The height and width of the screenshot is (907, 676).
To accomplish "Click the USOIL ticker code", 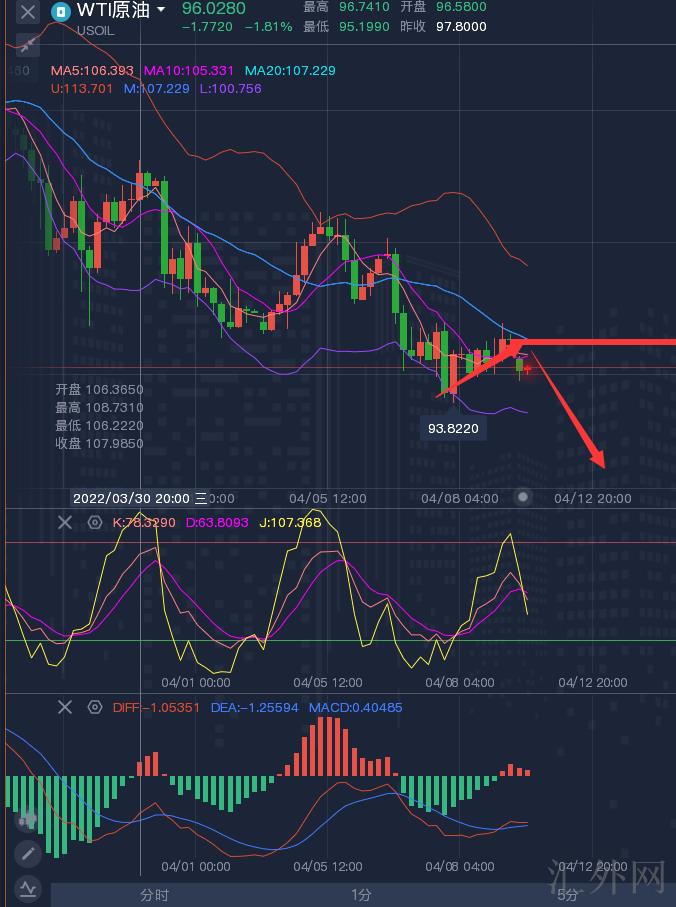I will [x=96, y=31].
